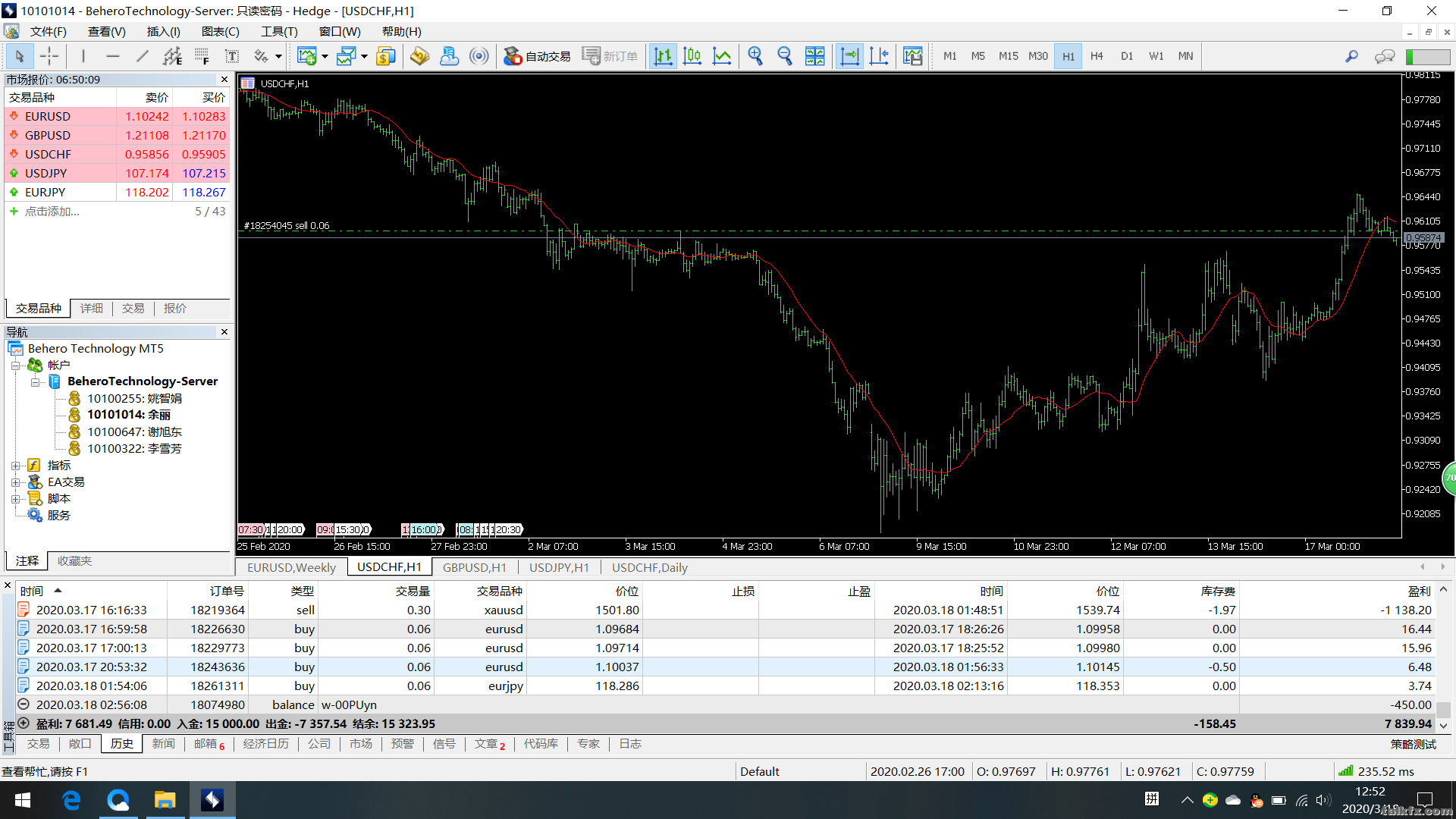Switch to MN timeframe
Screen dimensions: 1456x819
pos(1185,56)
